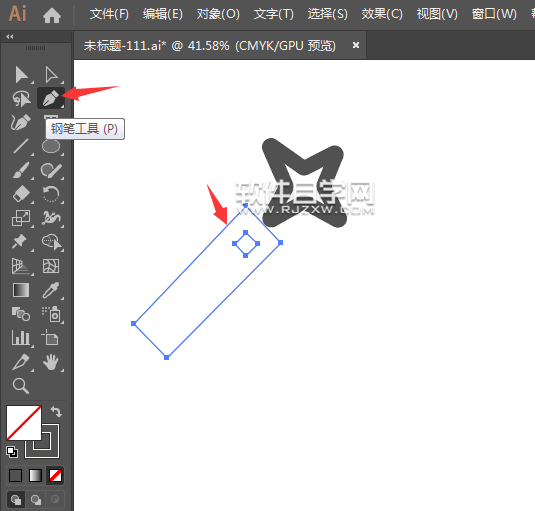Swap fill and stroke colors

pos(56,411)
